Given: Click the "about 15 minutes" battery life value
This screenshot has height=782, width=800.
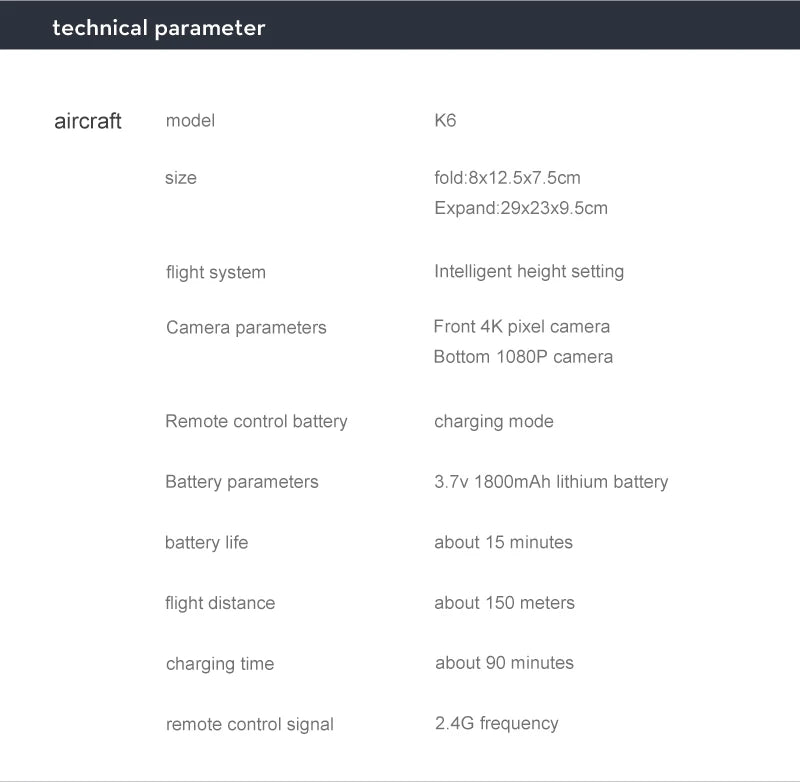Looking at the screenshot, I should click(x=504, y=542).
